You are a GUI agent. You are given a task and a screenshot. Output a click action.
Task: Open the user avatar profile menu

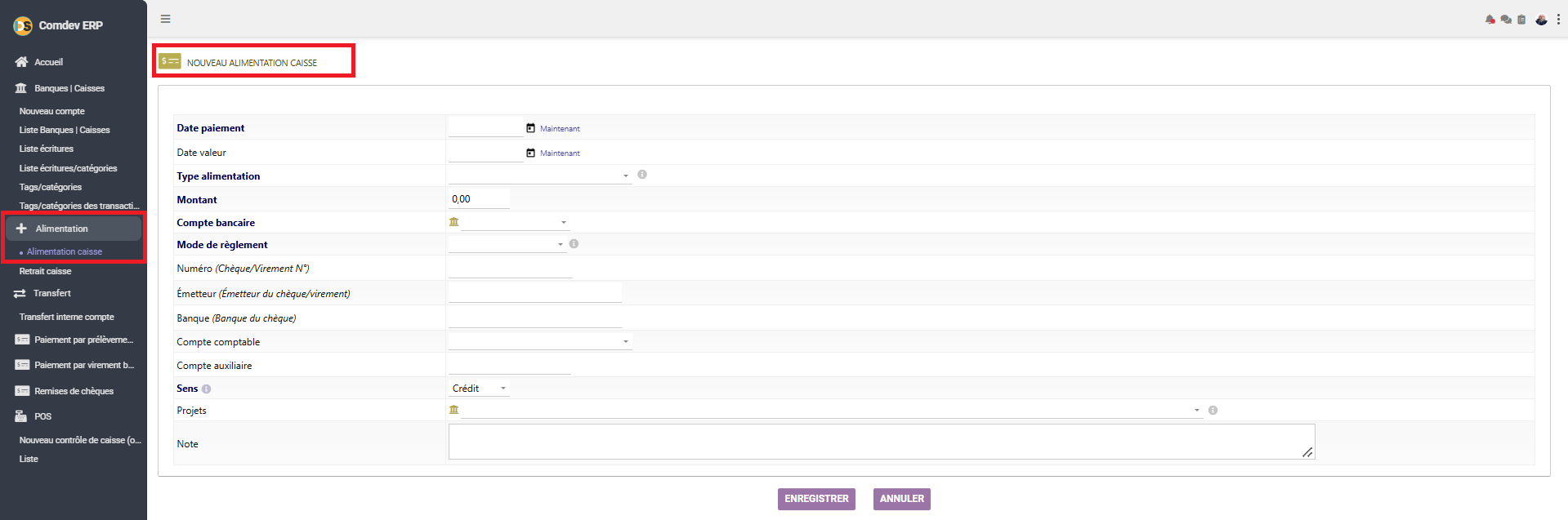[1541, 20]
